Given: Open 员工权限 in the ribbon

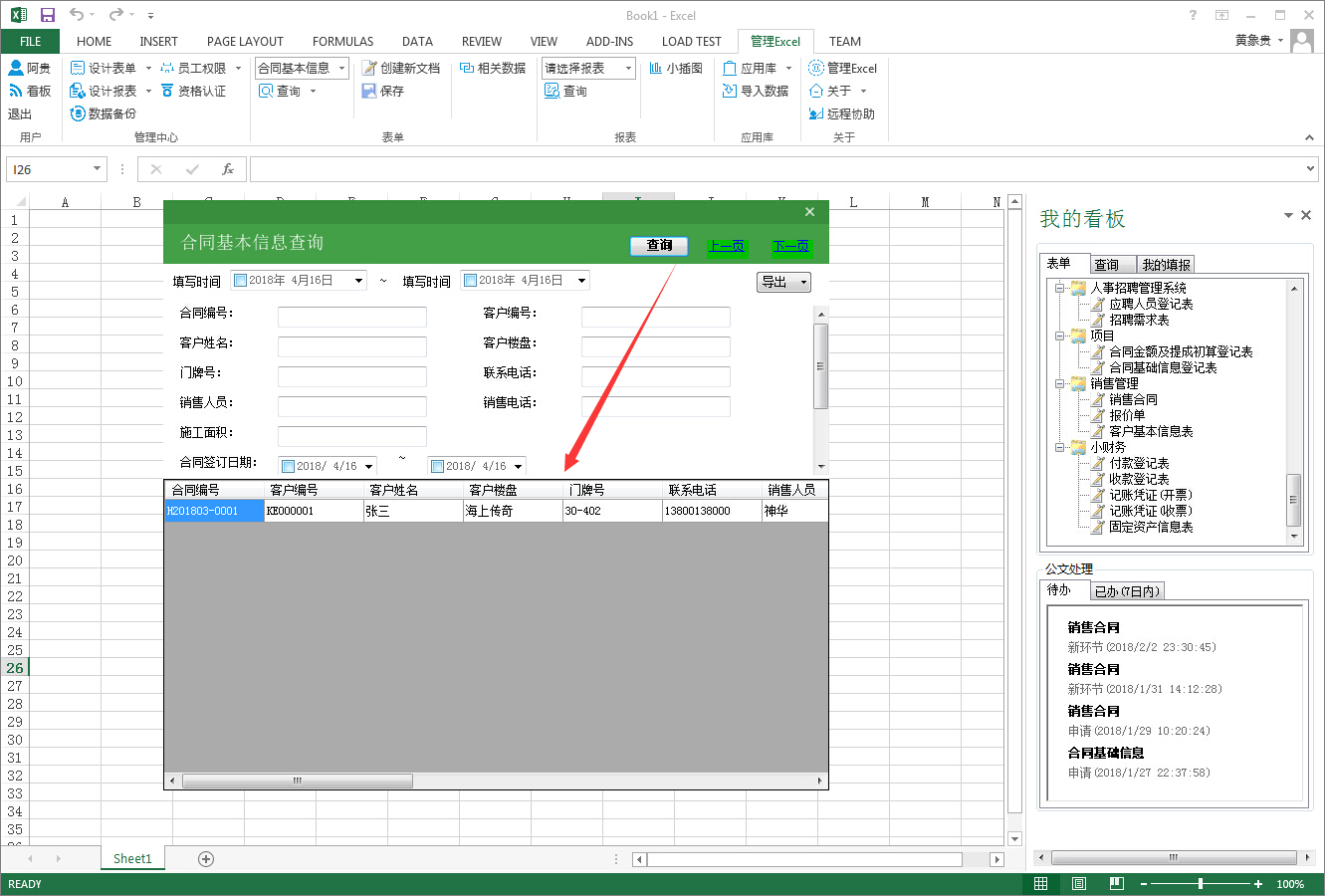Looking at the screenshot, I should (200, 68).
